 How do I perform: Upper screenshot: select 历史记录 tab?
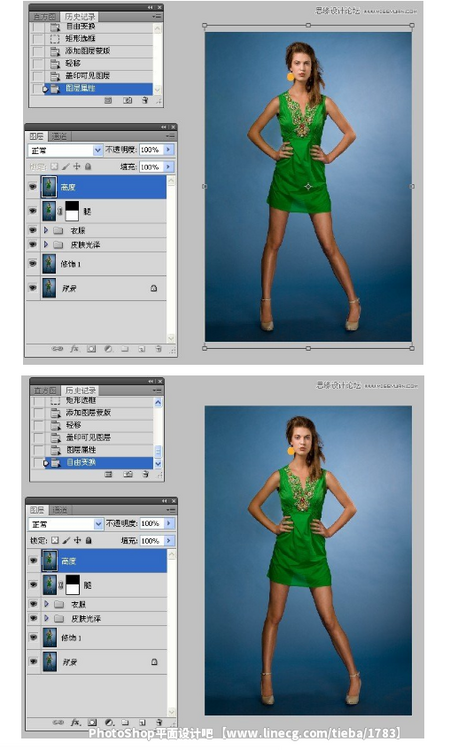pos(79,17)
